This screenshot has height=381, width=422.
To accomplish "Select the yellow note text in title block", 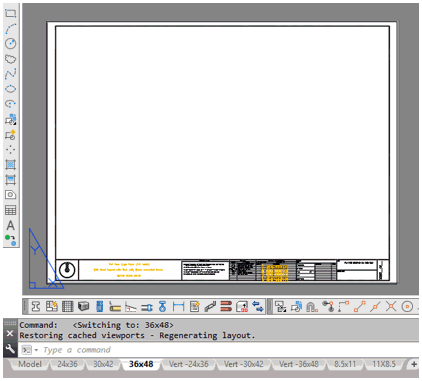I will [128, 270].
